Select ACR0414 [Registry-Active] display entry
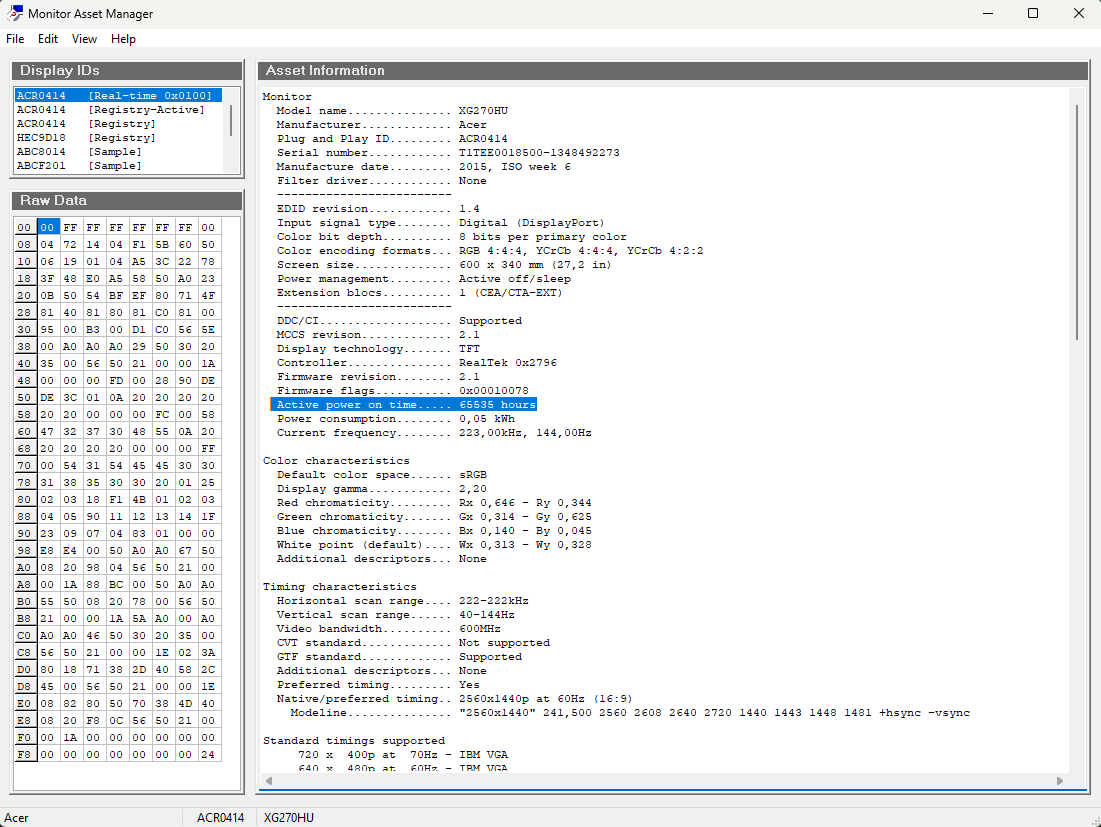This screenshot has width=1101, height=827. coord(118,110)
